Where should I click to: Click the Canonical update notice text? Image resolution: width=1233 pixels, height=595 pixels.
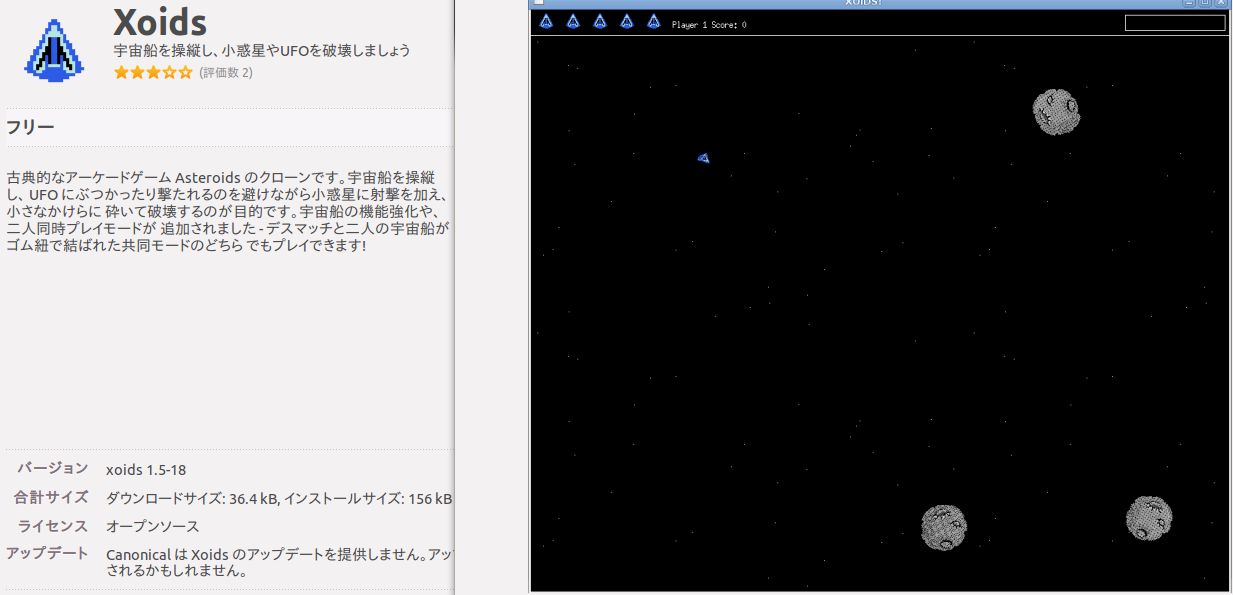click(x=279, y=562)
